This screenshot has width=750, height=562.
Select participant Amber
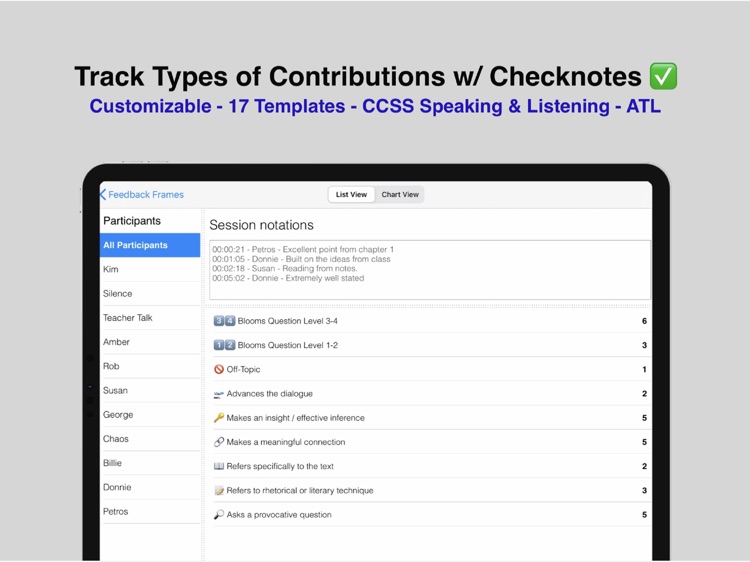150,342
